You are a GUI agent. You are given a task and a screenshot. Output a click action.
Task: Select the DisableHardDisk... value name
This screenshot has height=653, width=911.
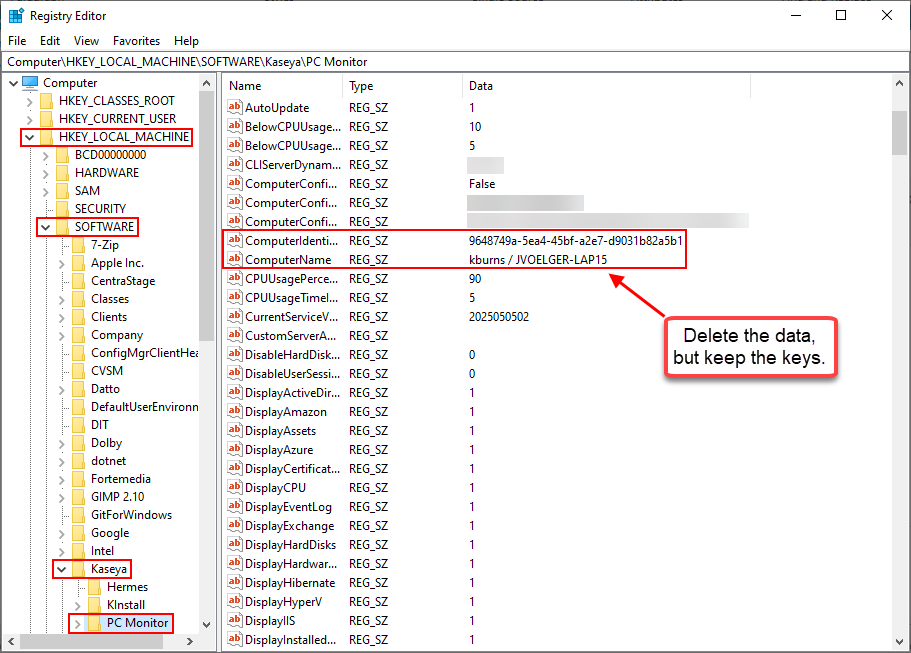292,354
